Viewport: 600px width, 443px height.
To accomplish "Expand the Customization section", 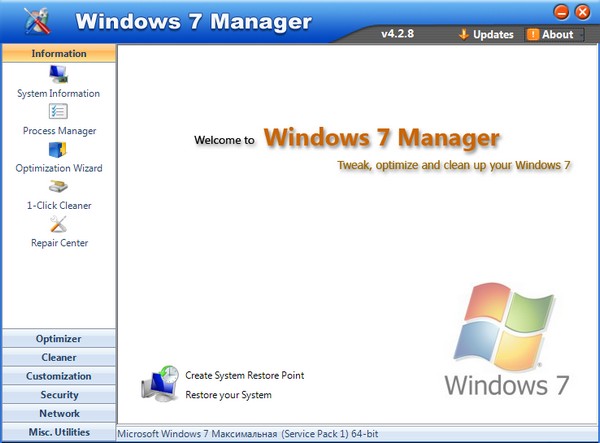I will click(x=58, y=377).
